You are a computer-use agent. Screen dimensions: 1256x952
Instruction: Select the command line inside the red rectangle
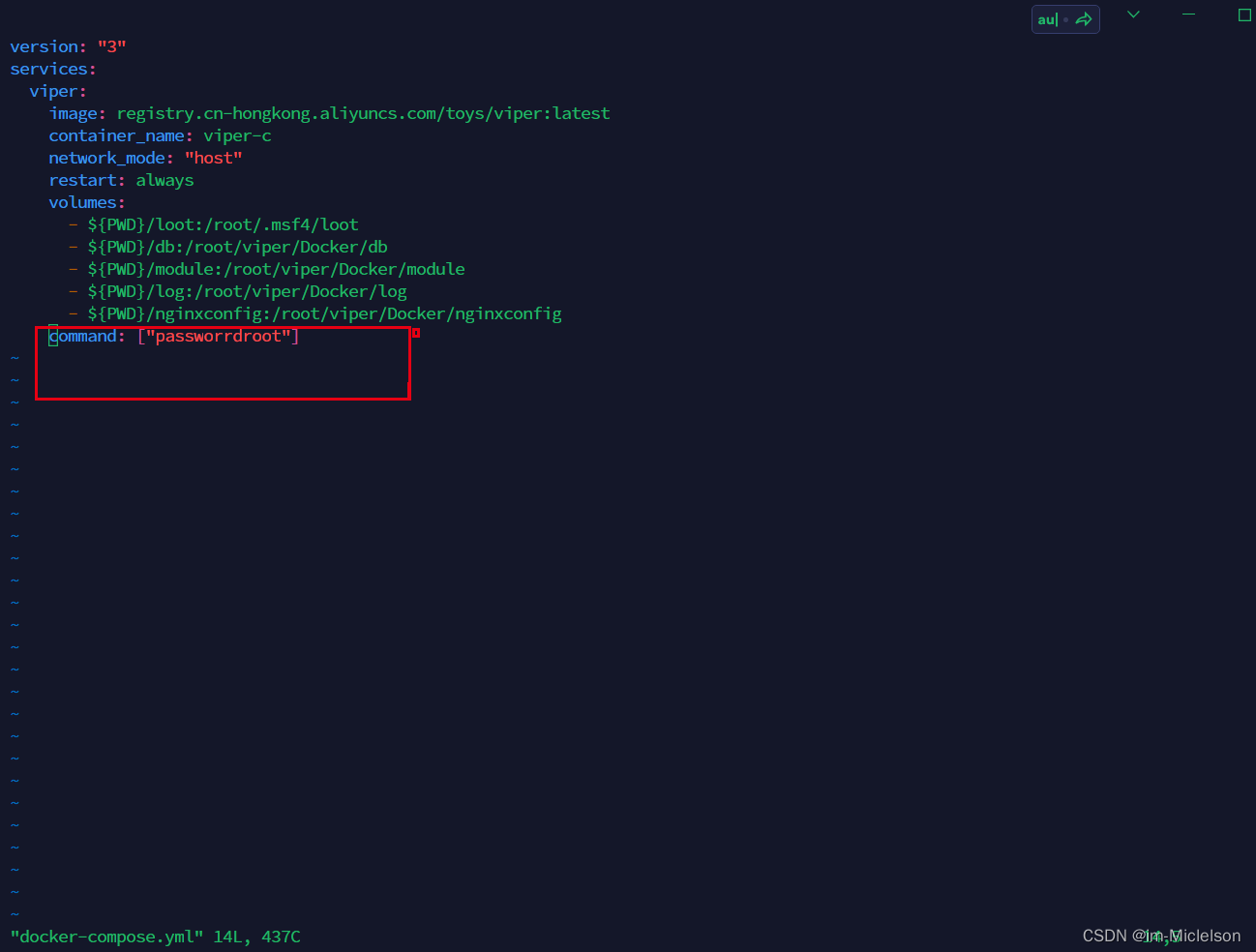[172, 336]
